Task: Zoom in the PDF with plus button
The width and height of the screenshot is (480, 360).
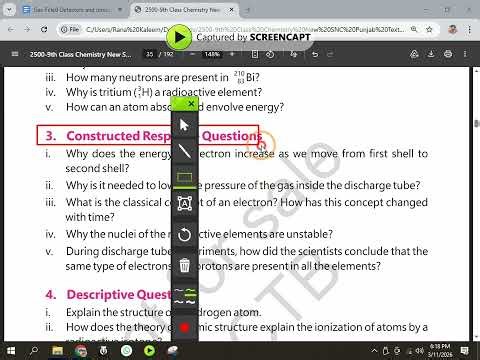Action: pyautogui.click(x=232, y=54)
